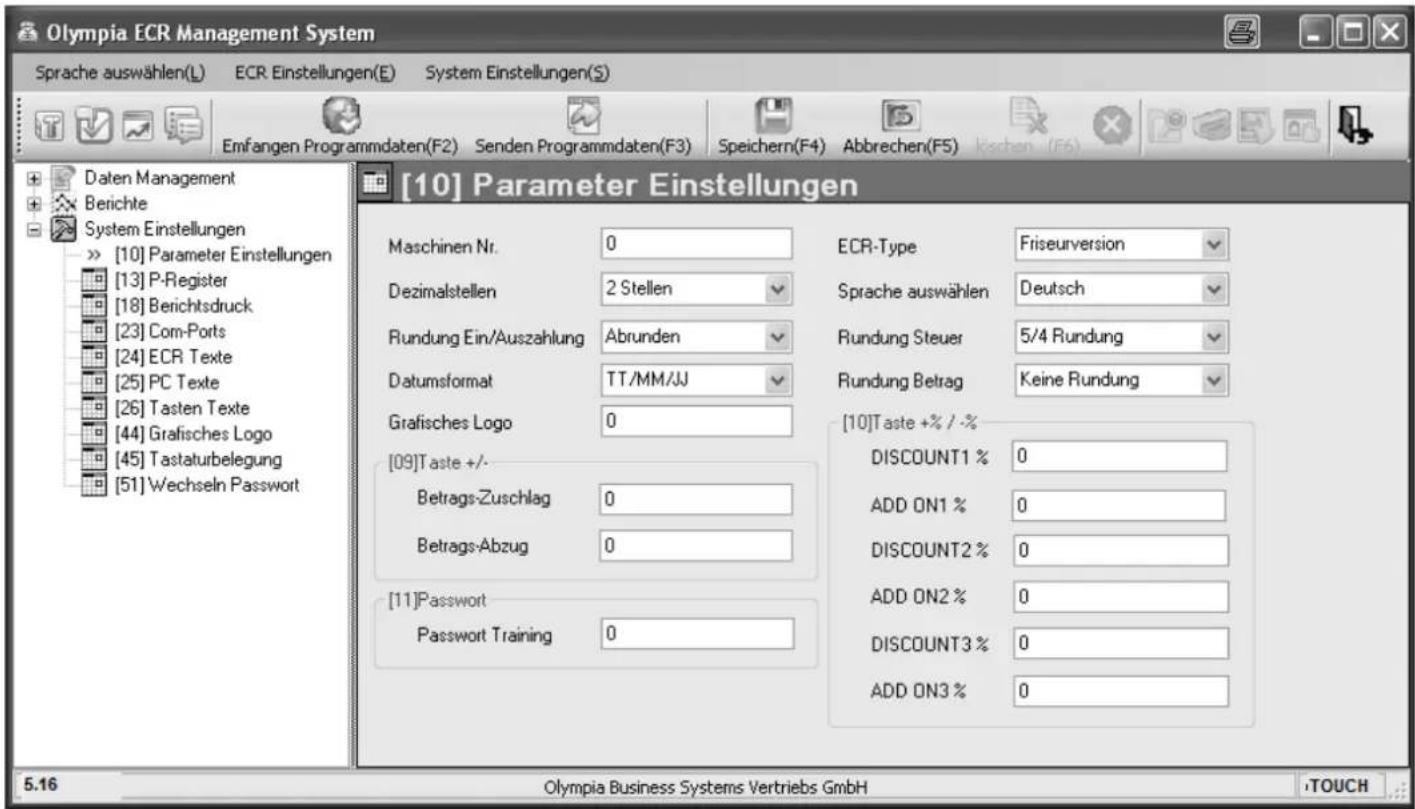Open the Sprache auswählen dropdown in form

pyautogui.click(x=1214, y=288)
